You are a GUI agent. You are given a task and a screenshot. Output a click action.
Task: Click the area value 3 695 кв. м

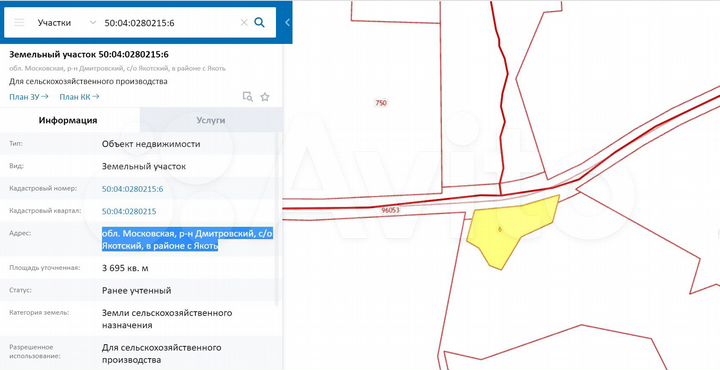point(125,268)
